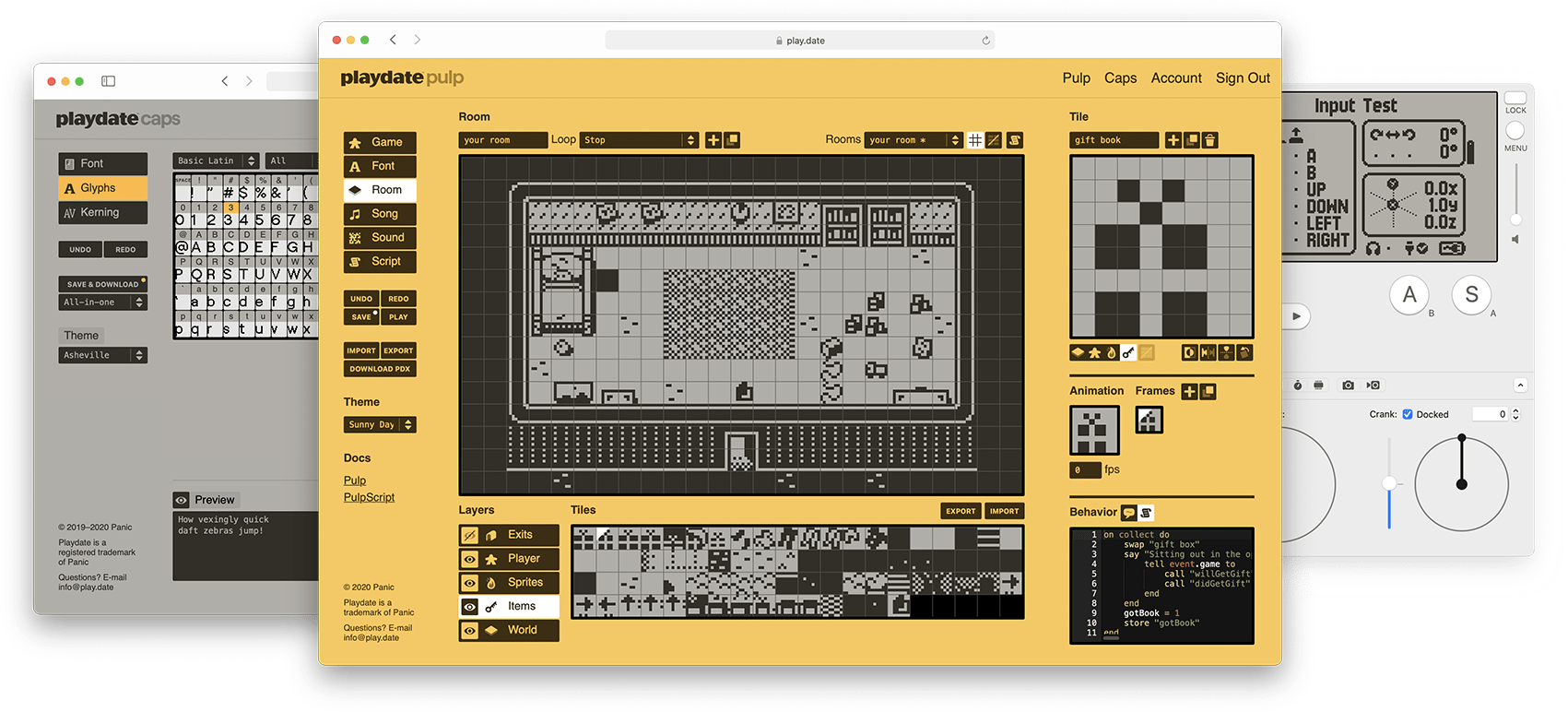1568x712 pixels.
Task: Click the DOWNLOAD PDX button
Action: click(380, 369)
